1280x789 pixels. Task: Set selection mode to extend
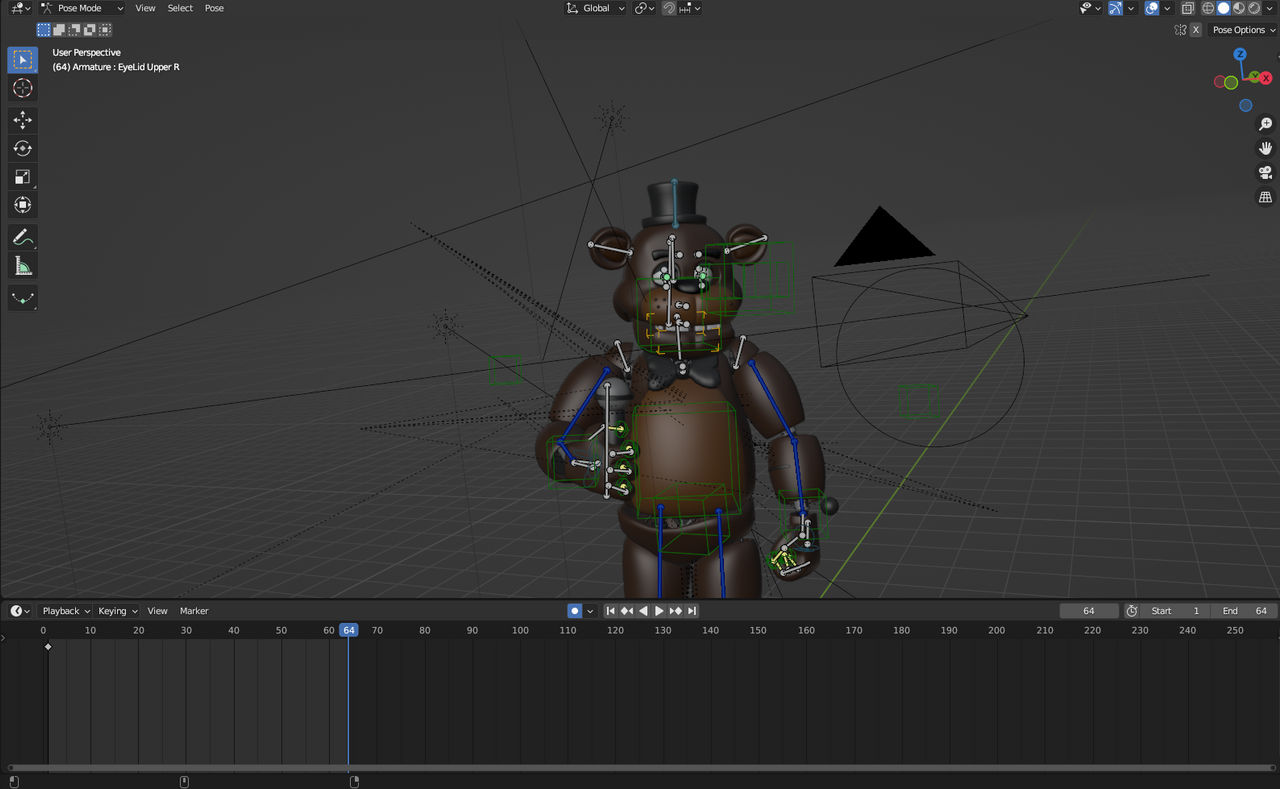[59, 30]
